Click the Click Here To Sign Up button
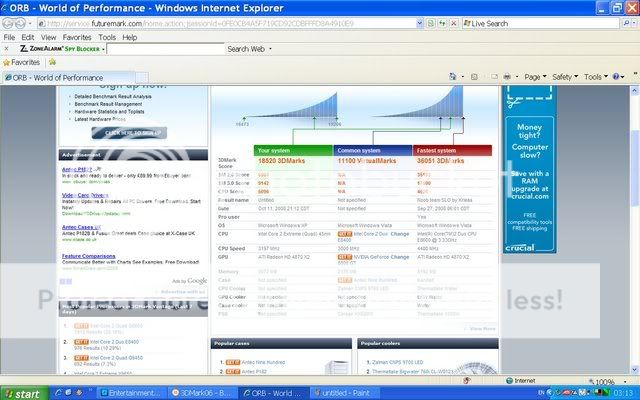The width and height of the screenshot is (640, 400). 129,133
